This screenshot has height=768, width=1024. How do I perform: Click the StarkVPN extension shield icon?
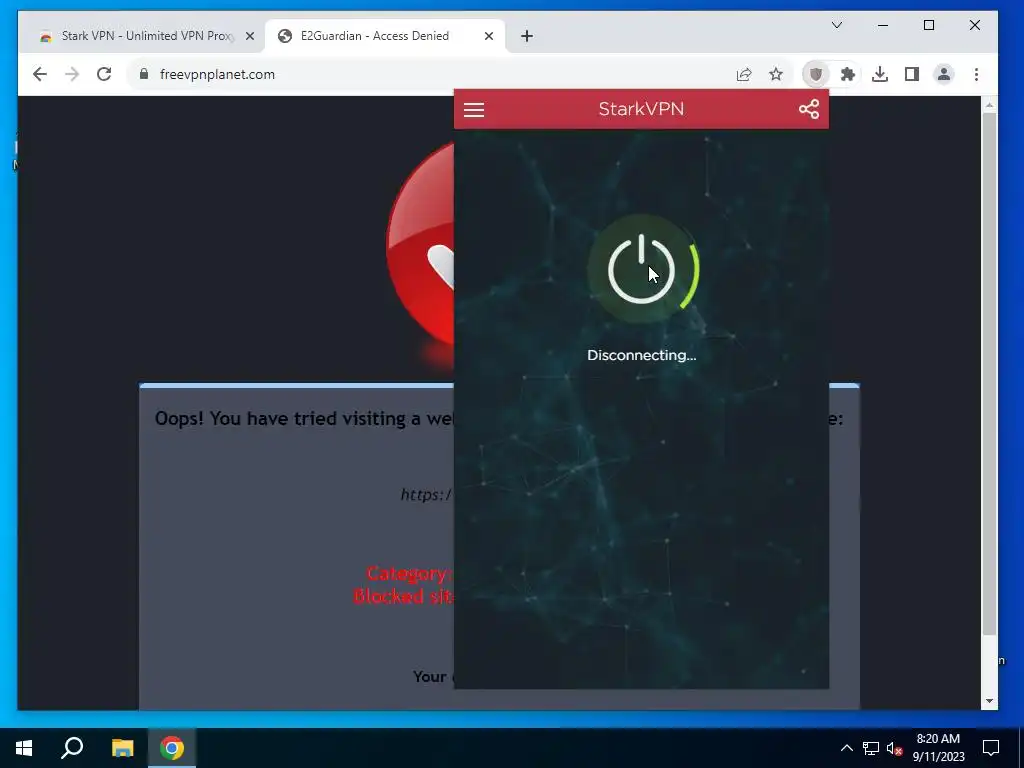(x=815, y=74)
